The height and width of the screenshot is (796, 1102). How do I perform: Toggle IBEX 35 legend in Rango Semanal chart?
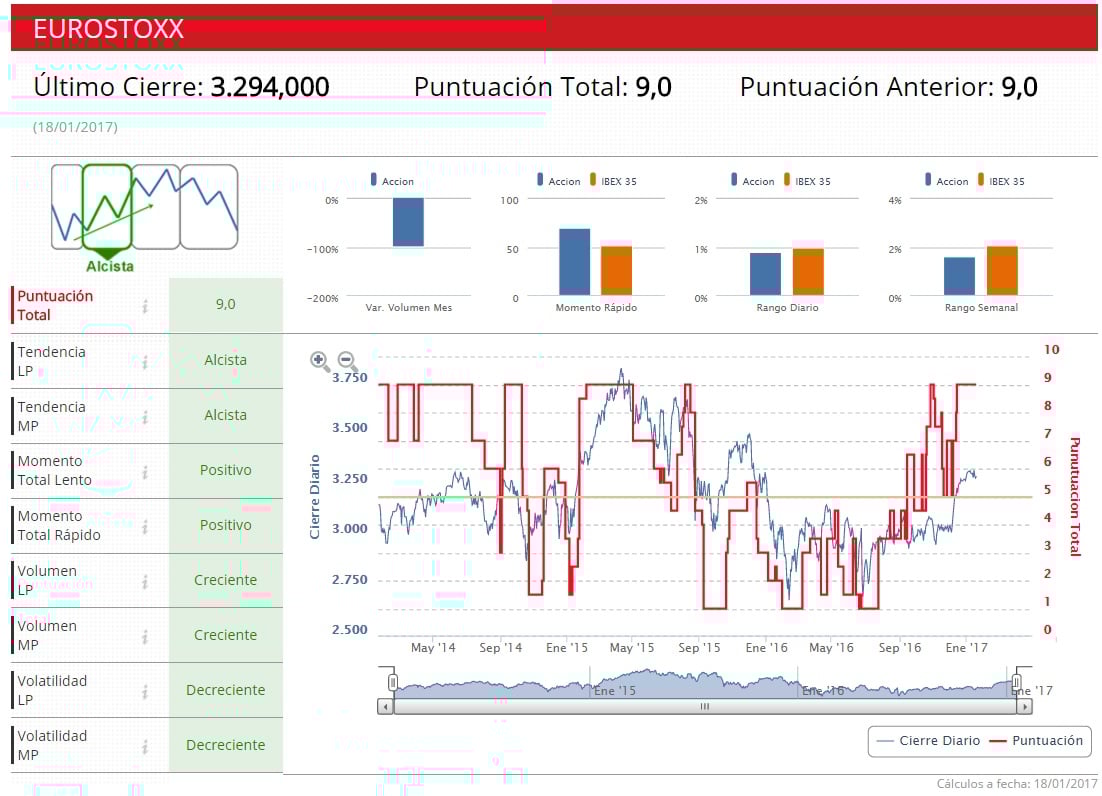click(x=1001, y=181)
